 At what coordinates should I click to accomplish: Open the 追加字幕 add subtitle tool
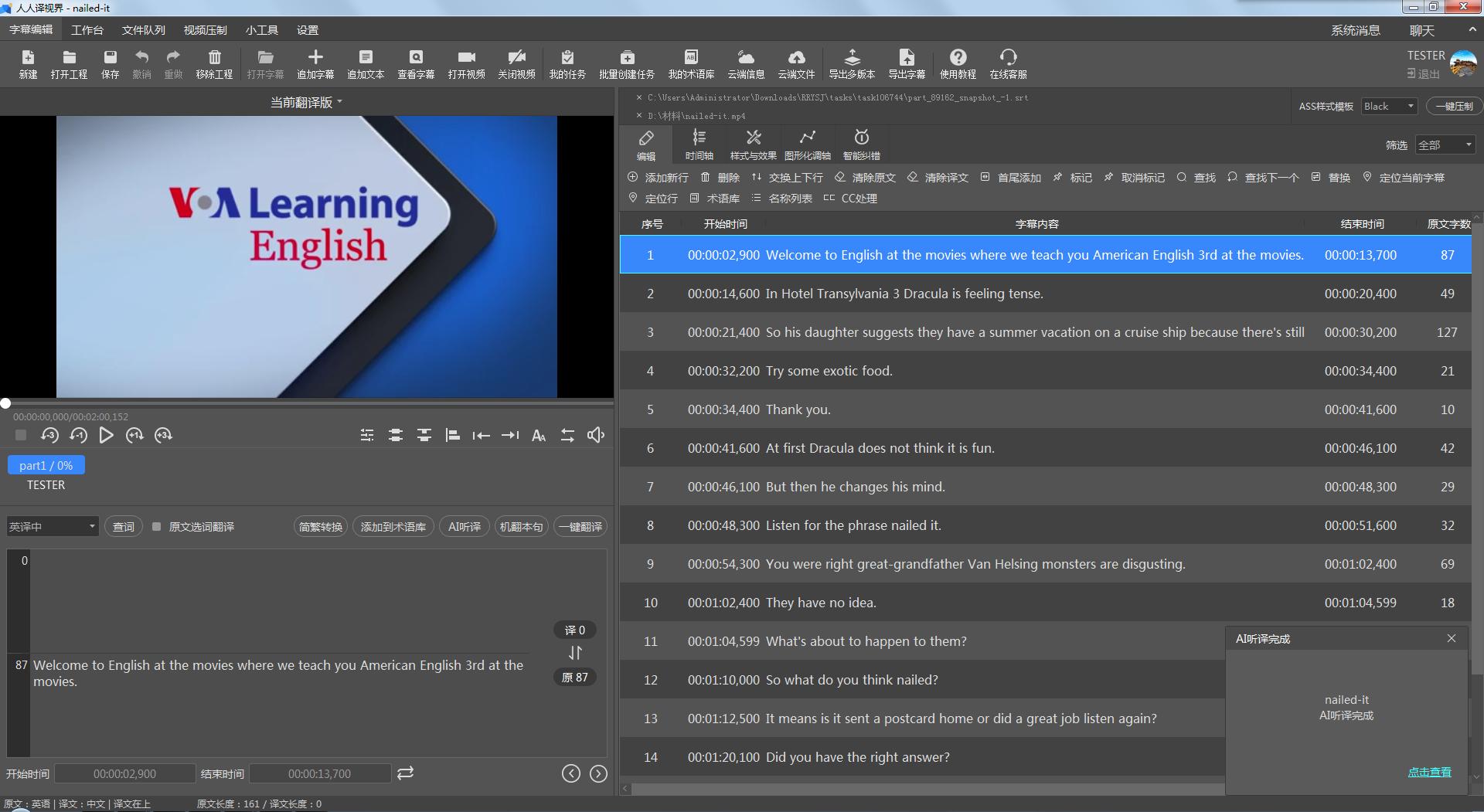pyautogui.click(x=315, y=63)
